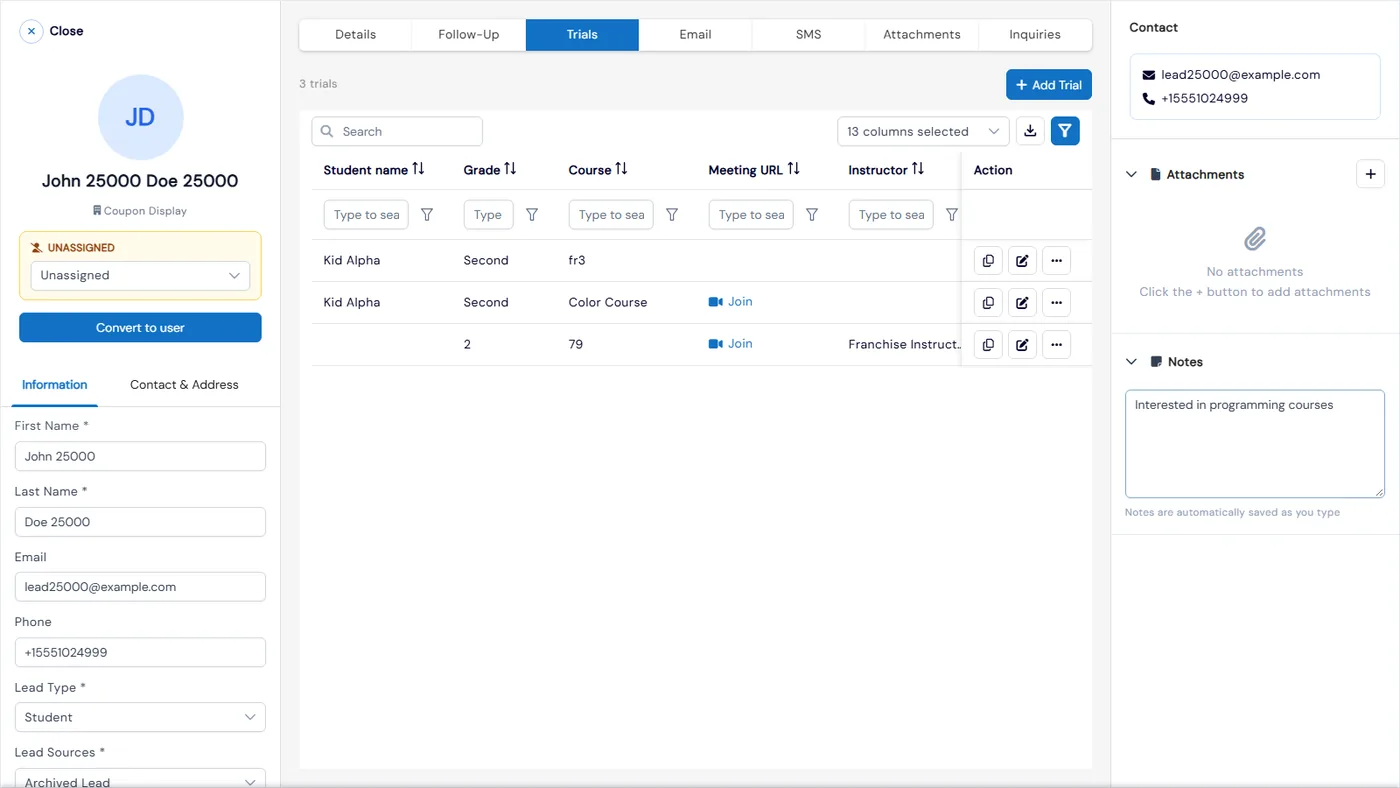The width and height of the screenshot is (1400, 788).
Task: Click the trials Search field
Action: coord(397,131)
